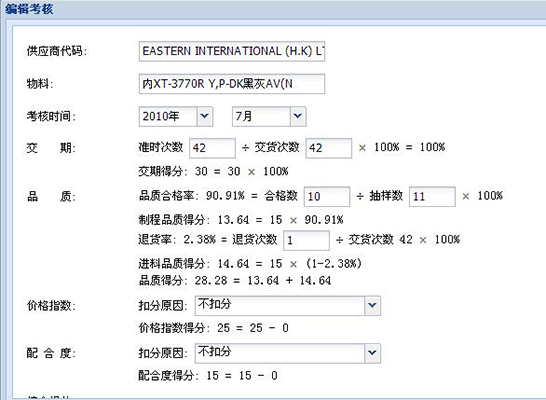
Task: Click the 准时次数 input field with 42
Action: (212, 148)
